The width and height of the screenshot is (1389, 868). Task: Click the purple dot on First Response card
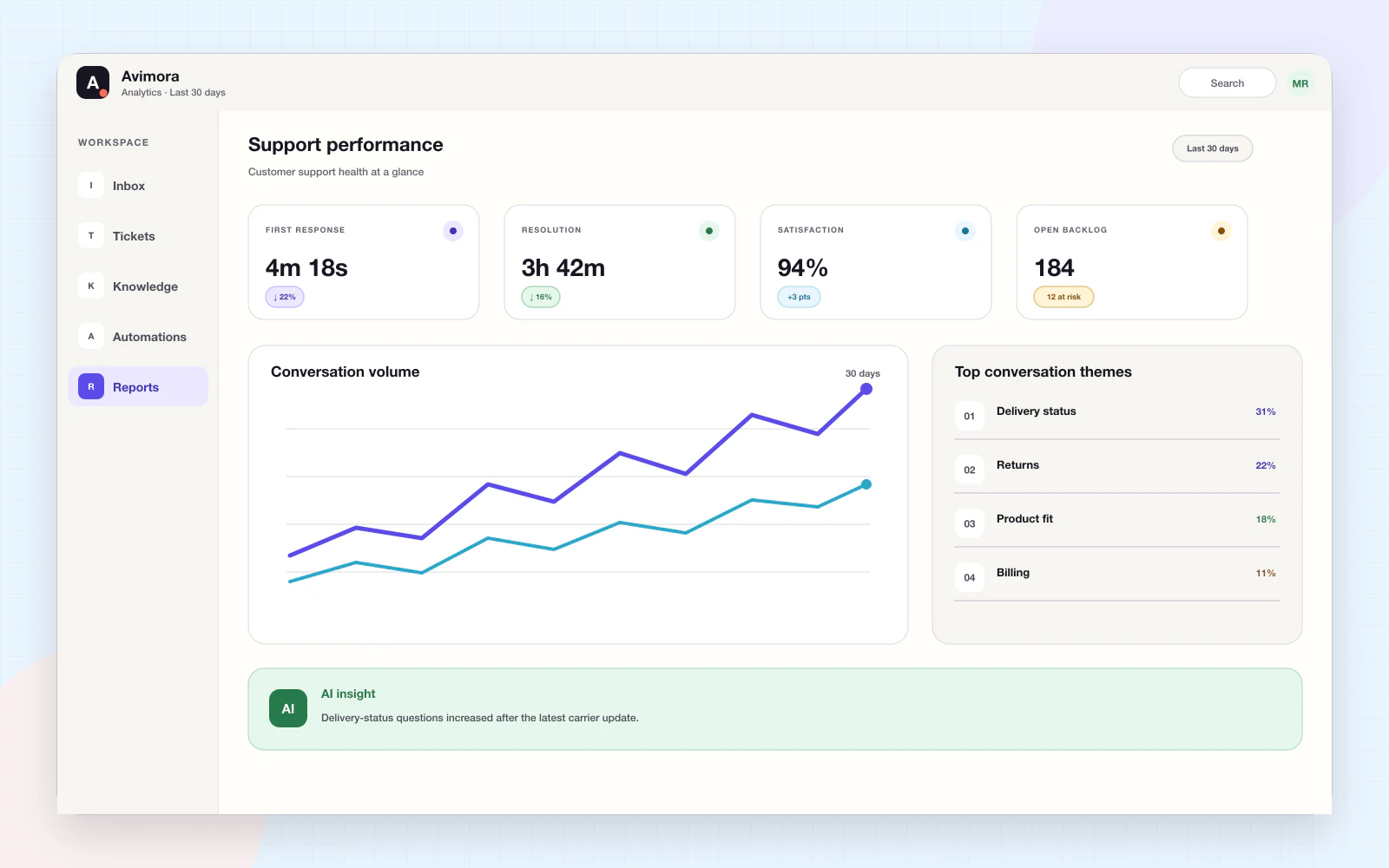453,231
